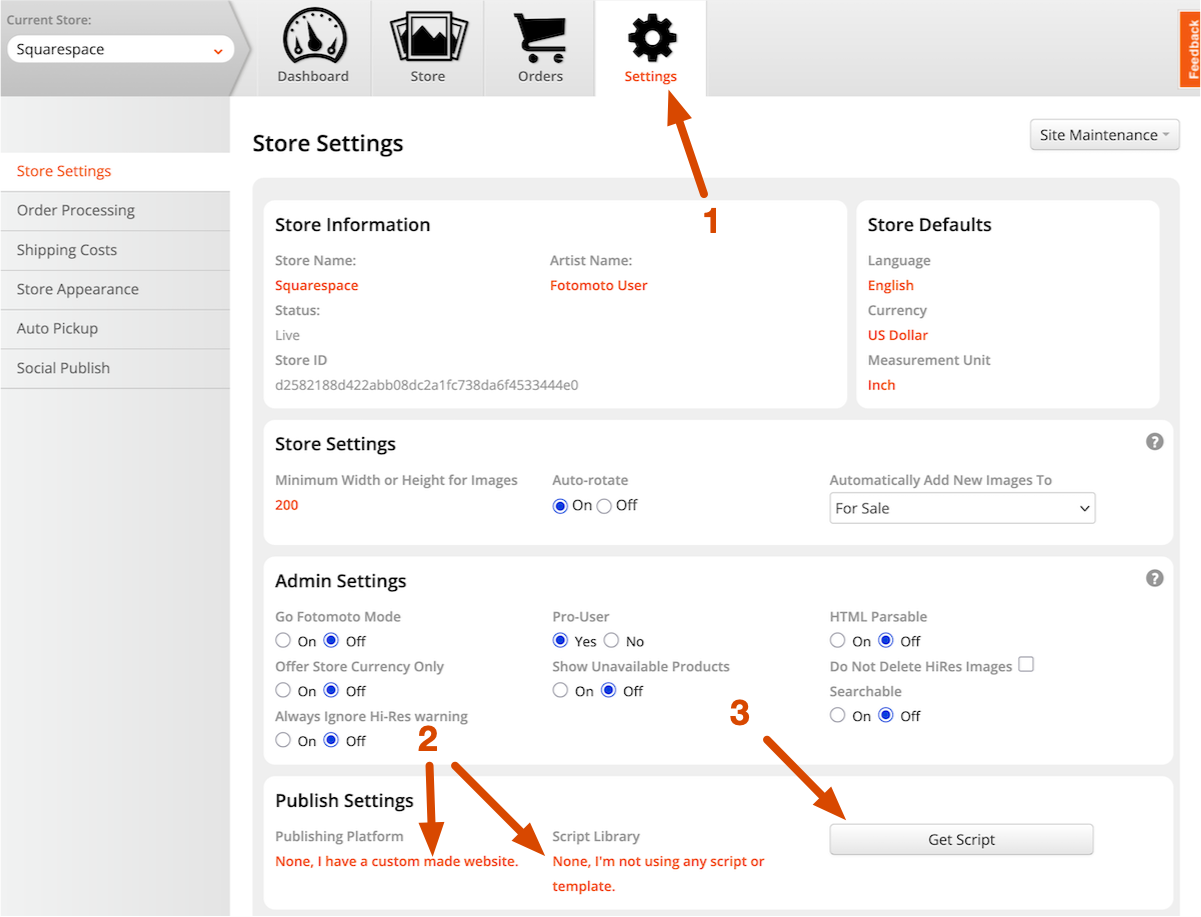Open the orange Feedback tab
Screen dimensions: 1201x917
pyautogui.click(x=1190, y=48)
